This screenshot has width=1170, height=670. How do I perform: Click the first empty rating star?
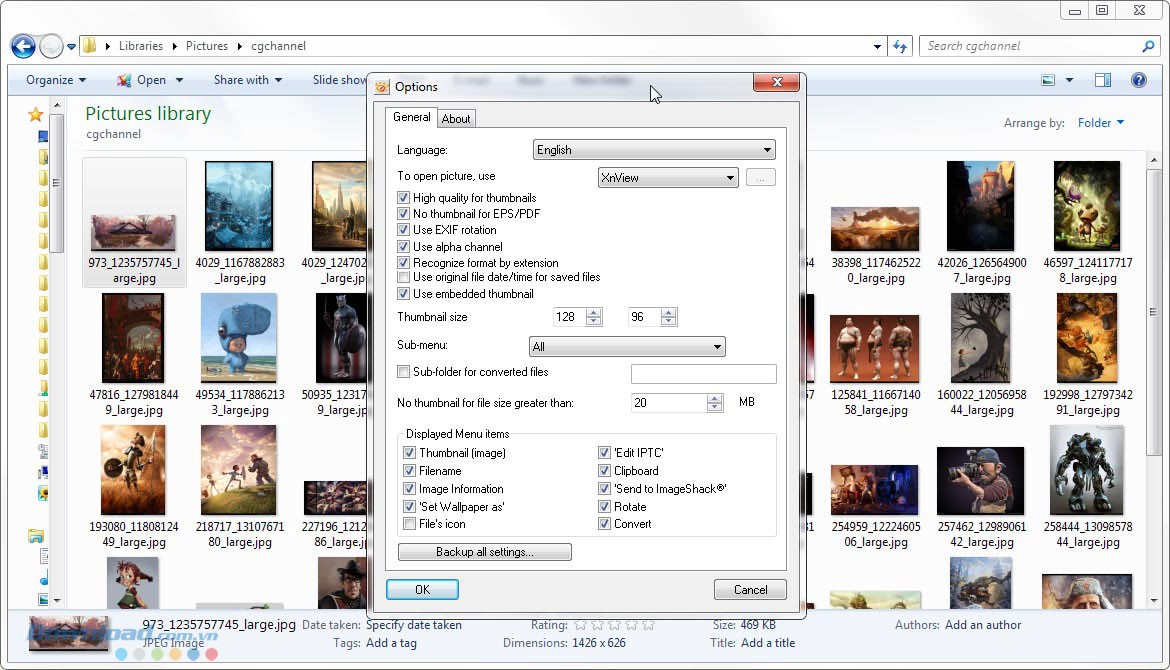point(581,625)
